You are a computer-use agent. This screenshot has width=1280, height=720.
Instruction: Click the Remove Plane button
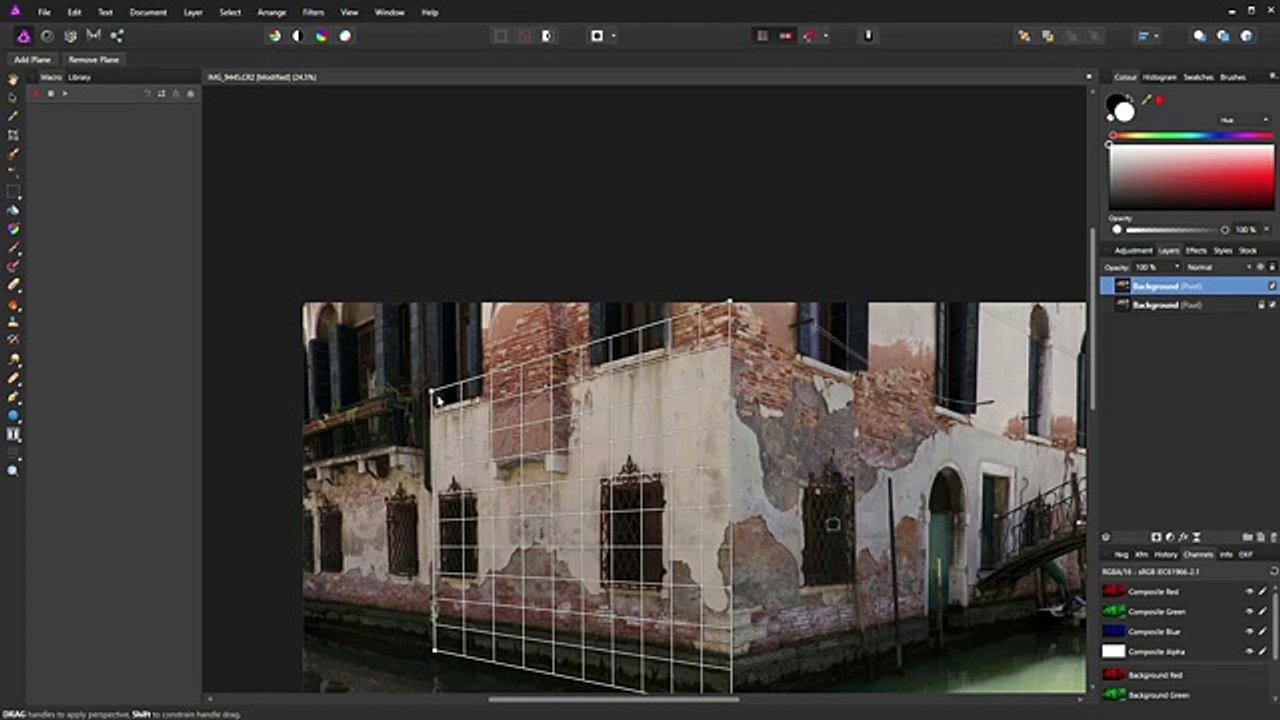click(94, 60)
